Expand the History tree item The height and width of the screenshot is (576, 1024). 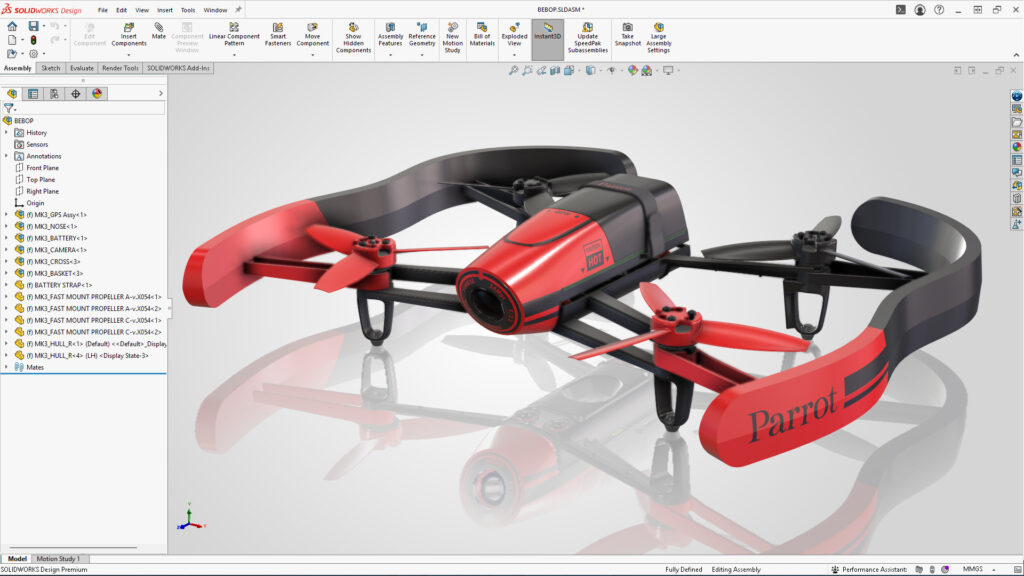(7, 133)
